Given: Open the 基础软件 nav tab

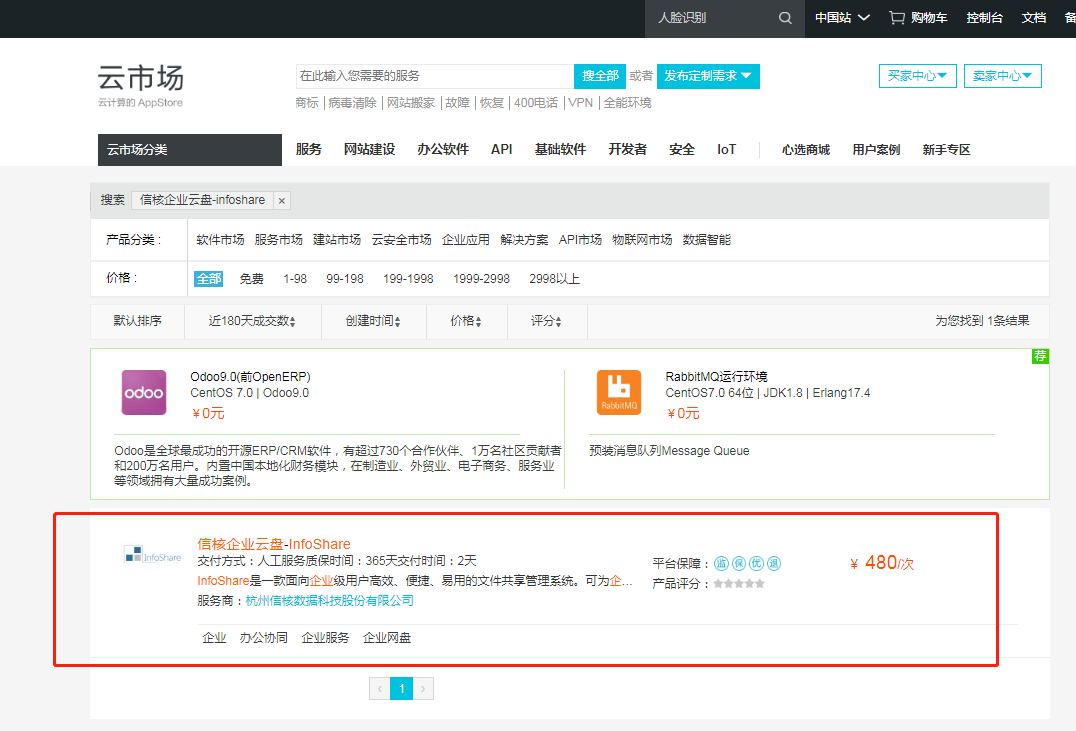Looking at the screenshot, I should (561, 150).
